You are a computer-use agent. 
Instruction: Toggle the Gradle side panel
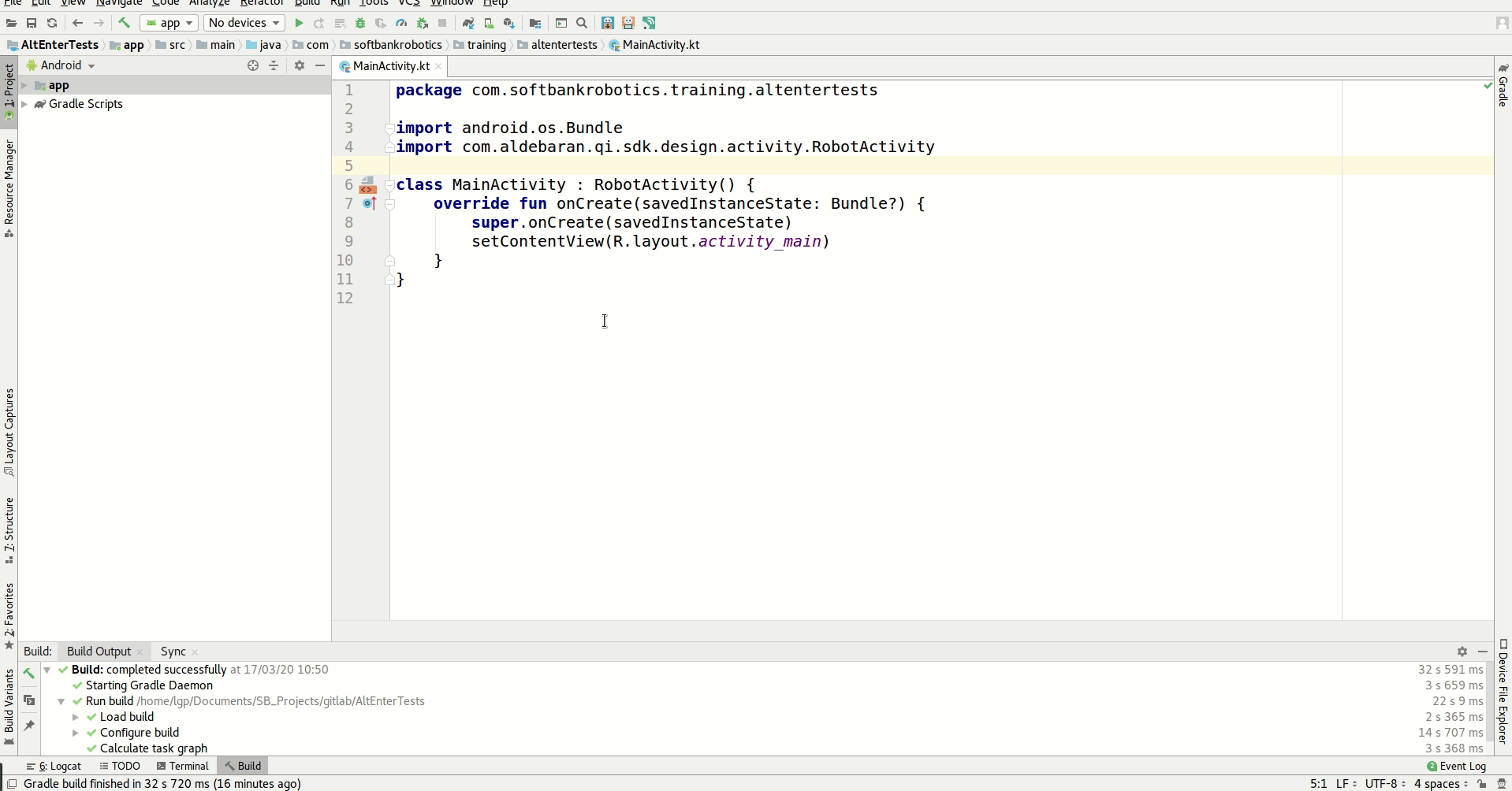coord(1503,85)
